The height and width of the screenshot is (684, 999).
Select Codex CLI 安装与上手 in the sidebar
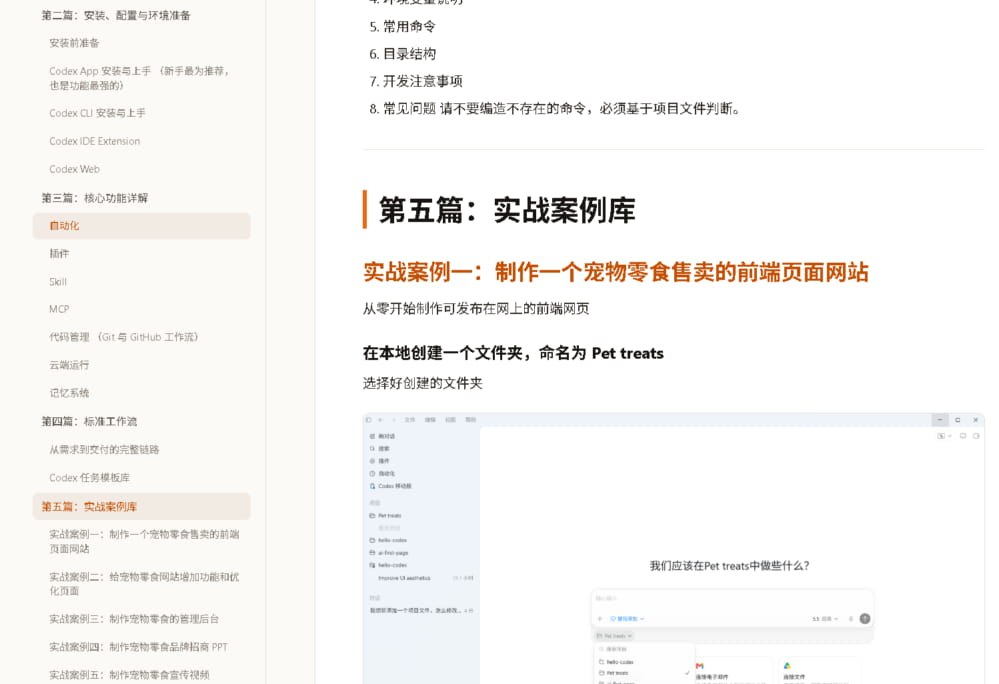point(97,113)
